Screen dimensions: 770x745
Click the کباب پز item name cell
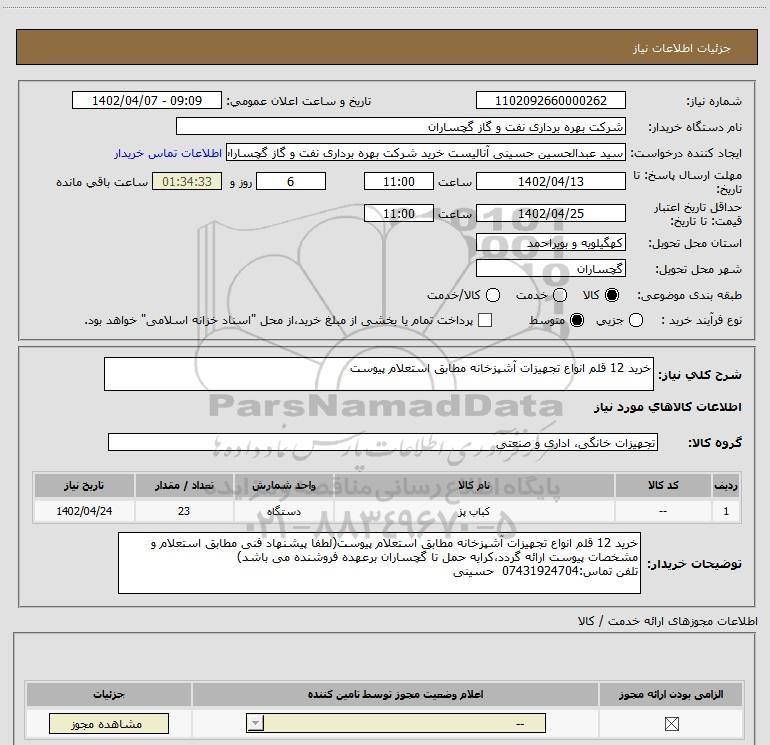[x=474, y=511]
